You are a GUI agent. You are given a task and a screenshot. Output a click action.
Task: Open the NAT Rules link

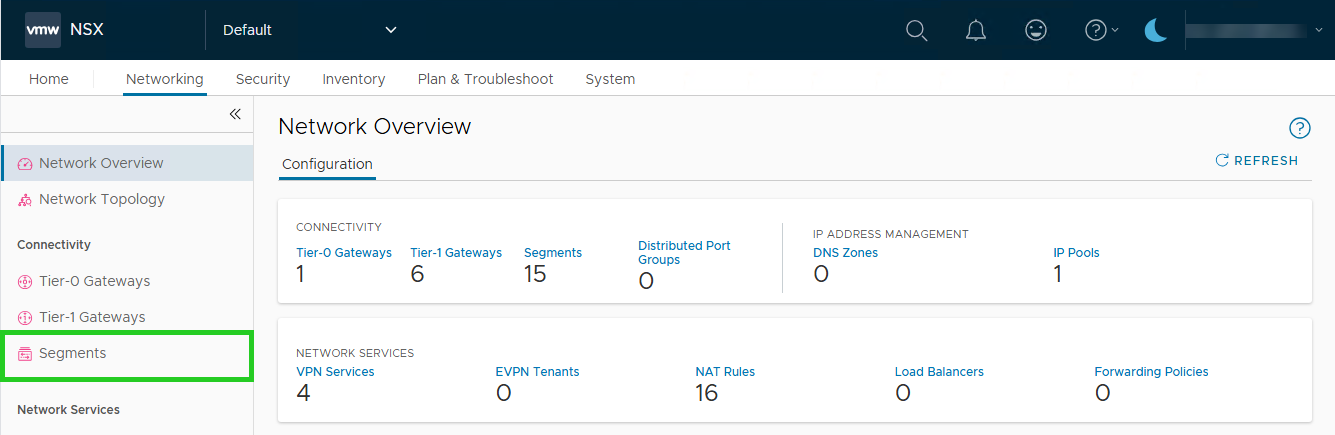pyautogui.click(x=725, y=372)
